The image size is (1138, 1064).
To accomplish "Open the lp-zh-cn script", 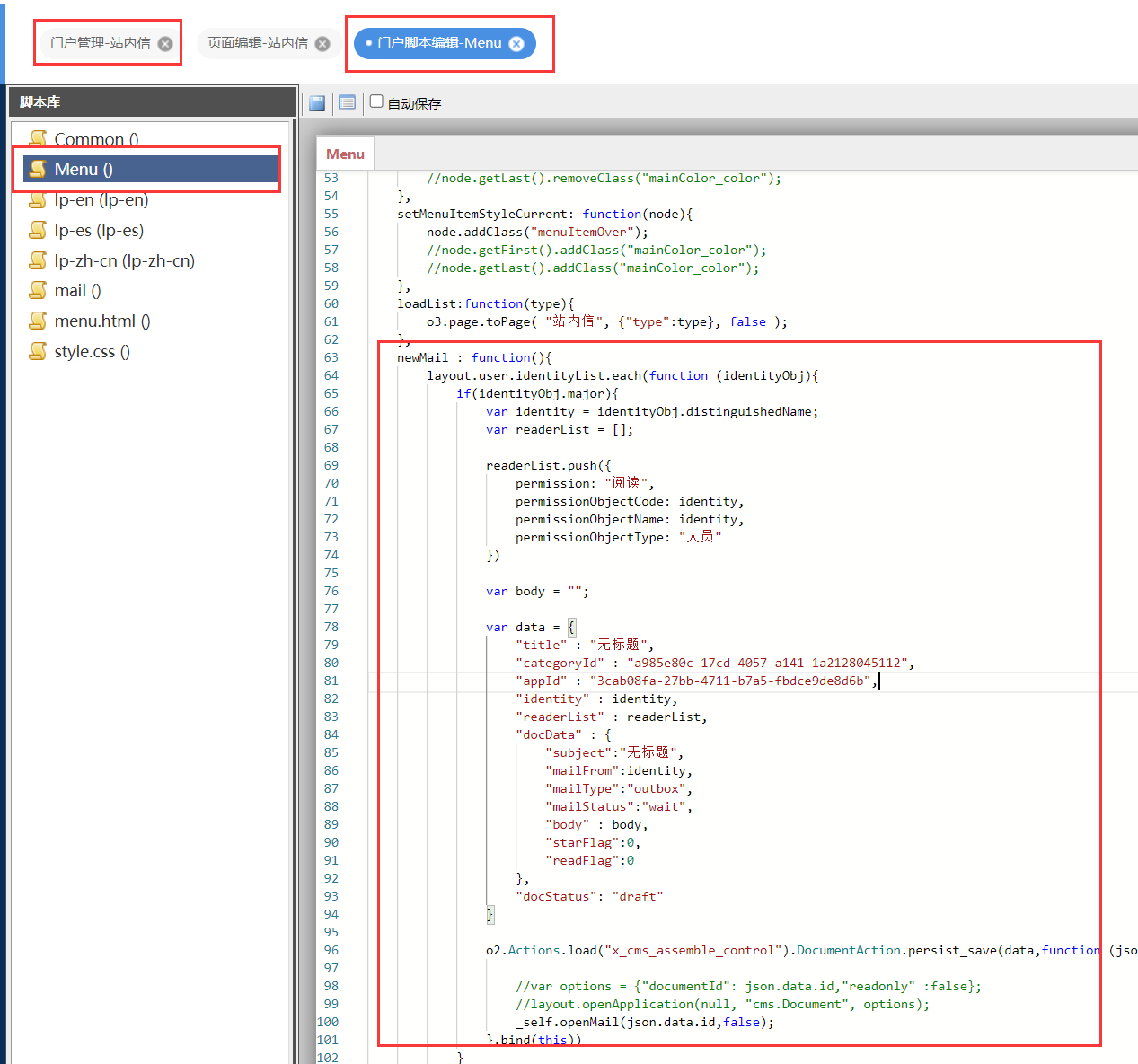I will coord(124,260).
